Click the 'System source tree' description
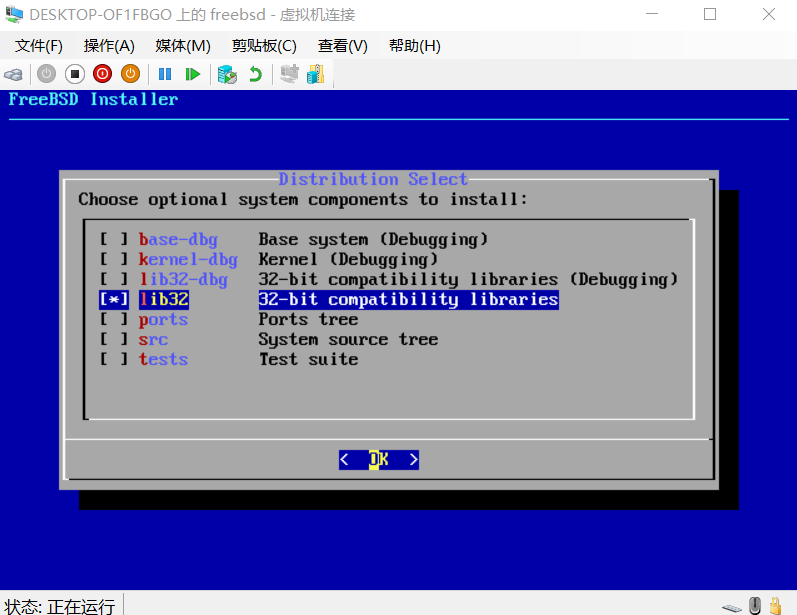 pos(348,339)
